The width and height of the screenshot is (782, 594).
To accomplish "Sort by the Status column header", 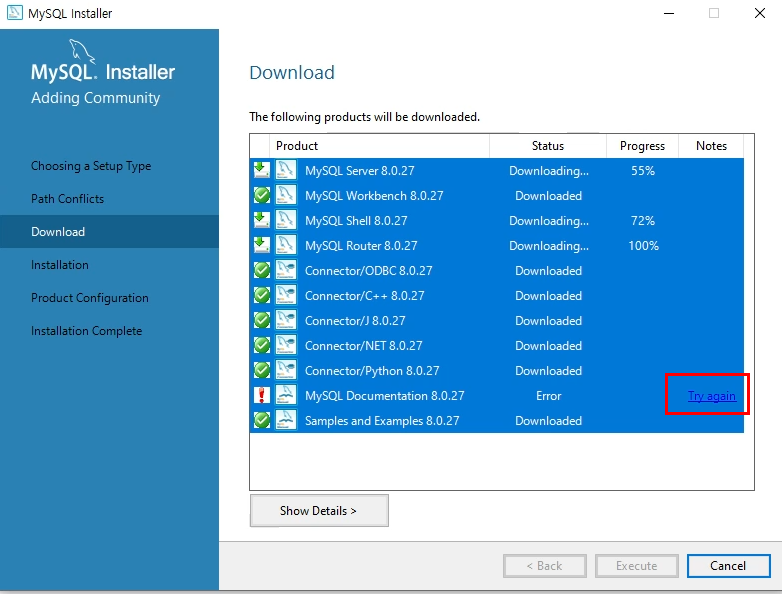I will tap(548, 146).
